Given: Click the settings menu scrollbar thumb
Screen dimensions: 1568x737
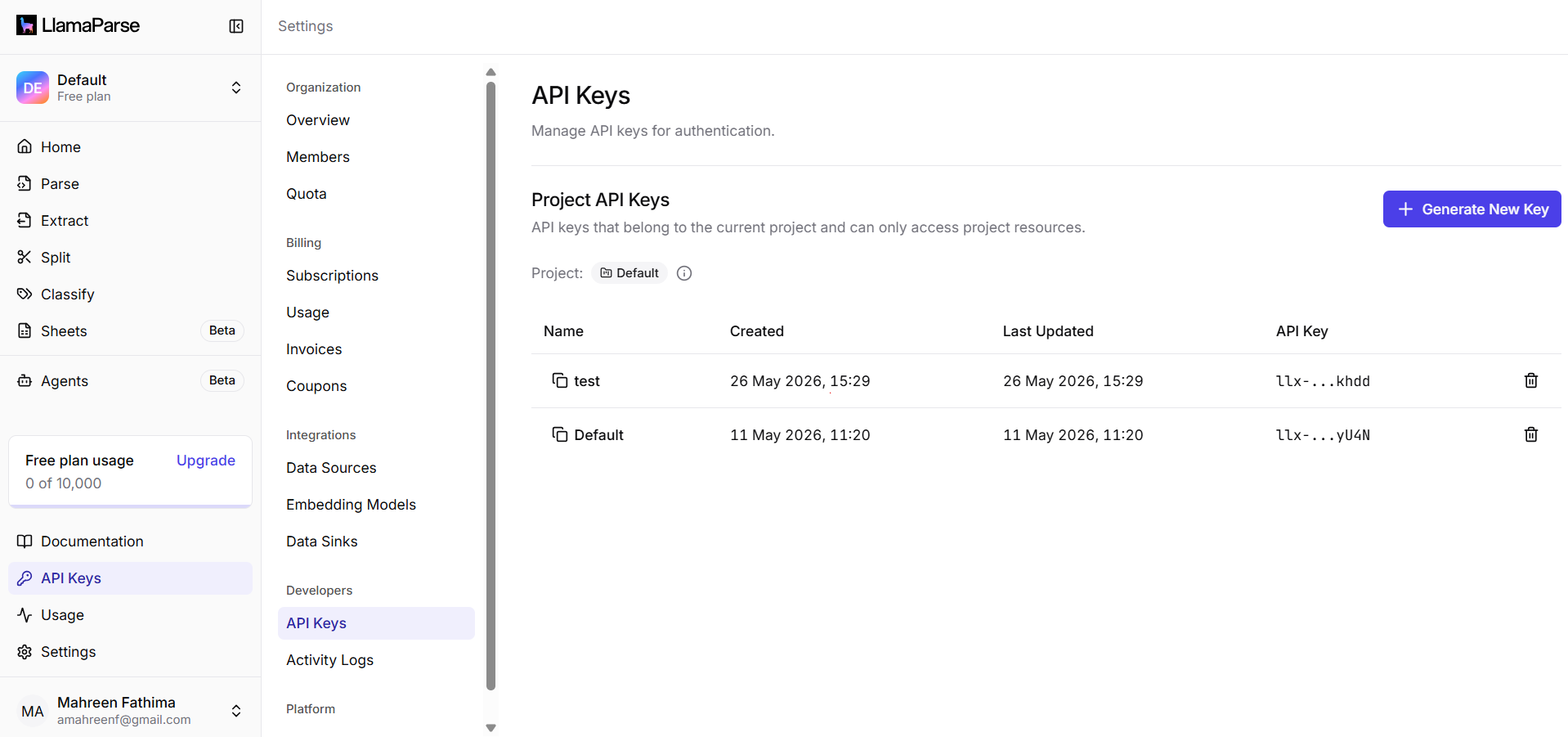Looking at the screenshot, I should 491,384.
